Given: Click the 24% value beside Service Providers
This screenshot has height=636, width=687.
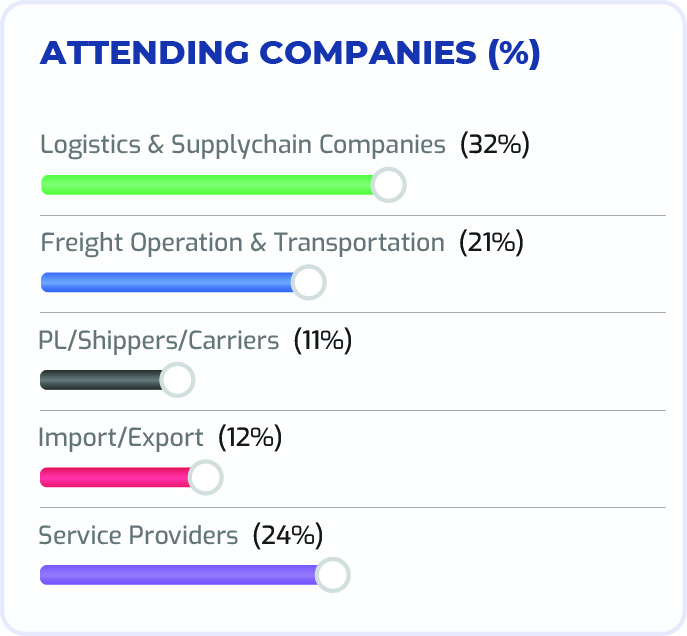Looking at the screenshot, I should click(288, 536).
